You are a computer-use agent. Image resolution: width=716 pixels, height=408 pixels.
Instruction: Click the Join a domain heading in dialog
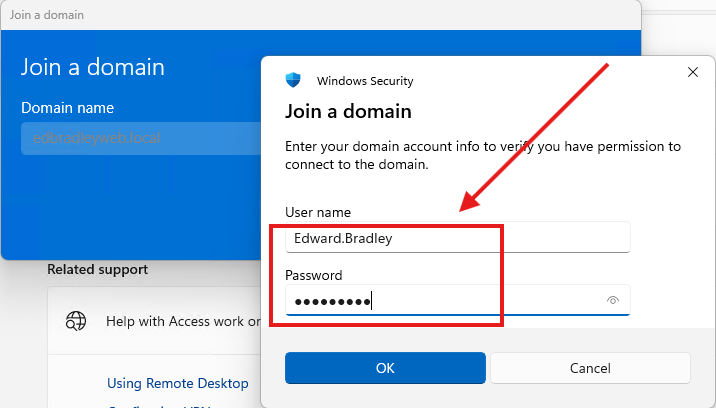click(x=348, y=111)
